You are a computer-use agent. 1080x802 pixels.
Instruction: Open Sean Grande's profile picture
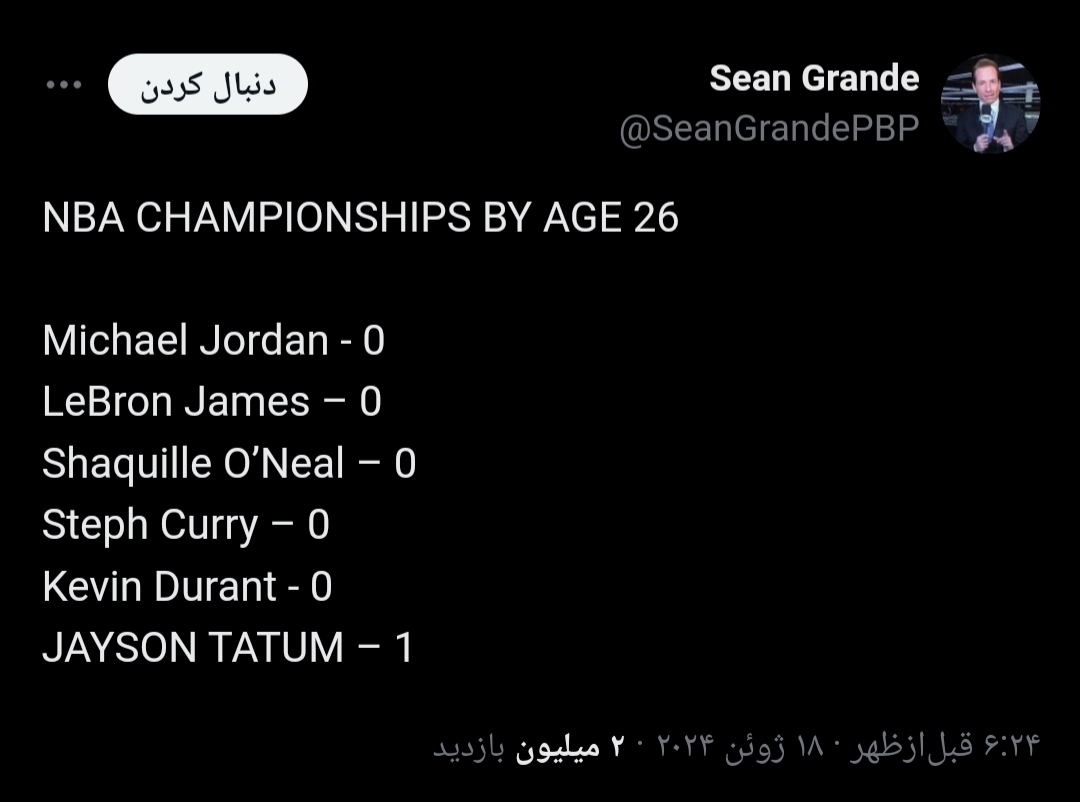coord(990,103)
